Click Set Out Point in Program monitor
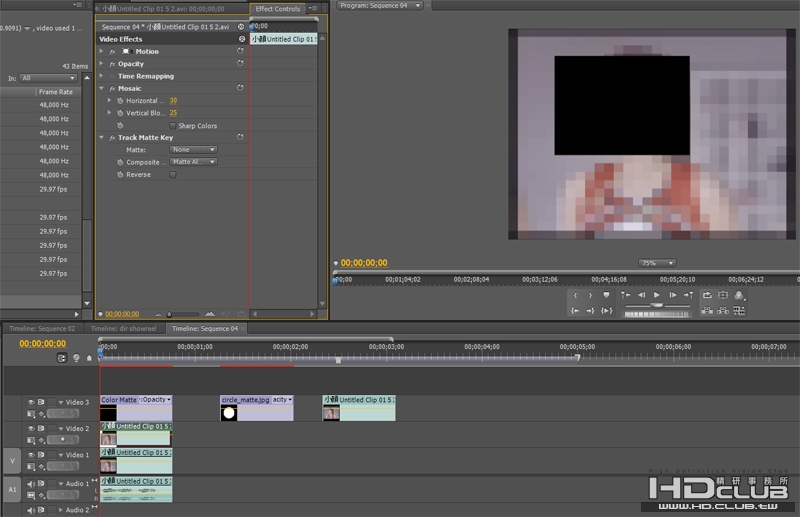This screenshot has width=800, height=517. (590, 295)
